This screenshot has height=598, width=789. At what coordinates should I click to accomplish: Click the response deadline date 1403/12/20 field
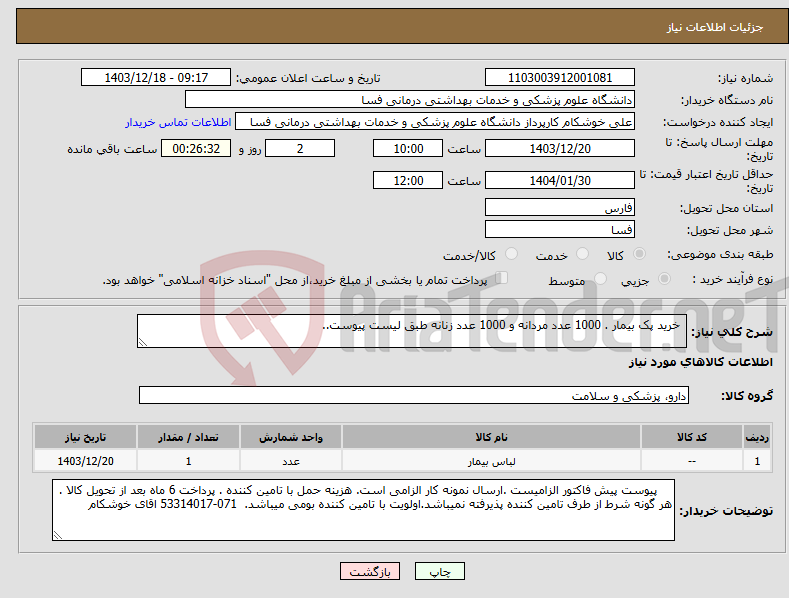pyautogui.click(x=560, y=148)
